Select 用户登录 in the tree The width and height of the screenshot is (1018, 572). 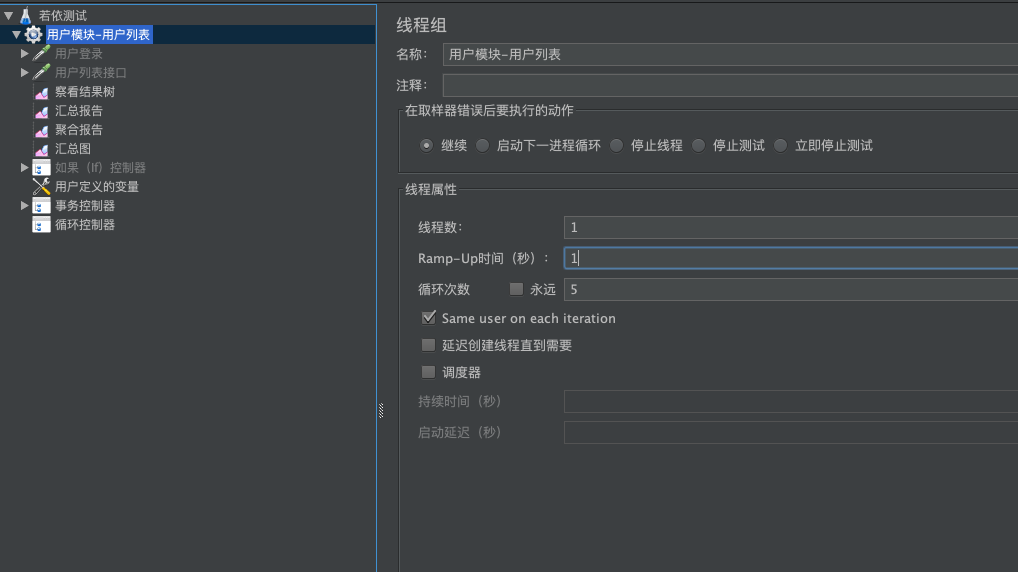pos(79,54)
